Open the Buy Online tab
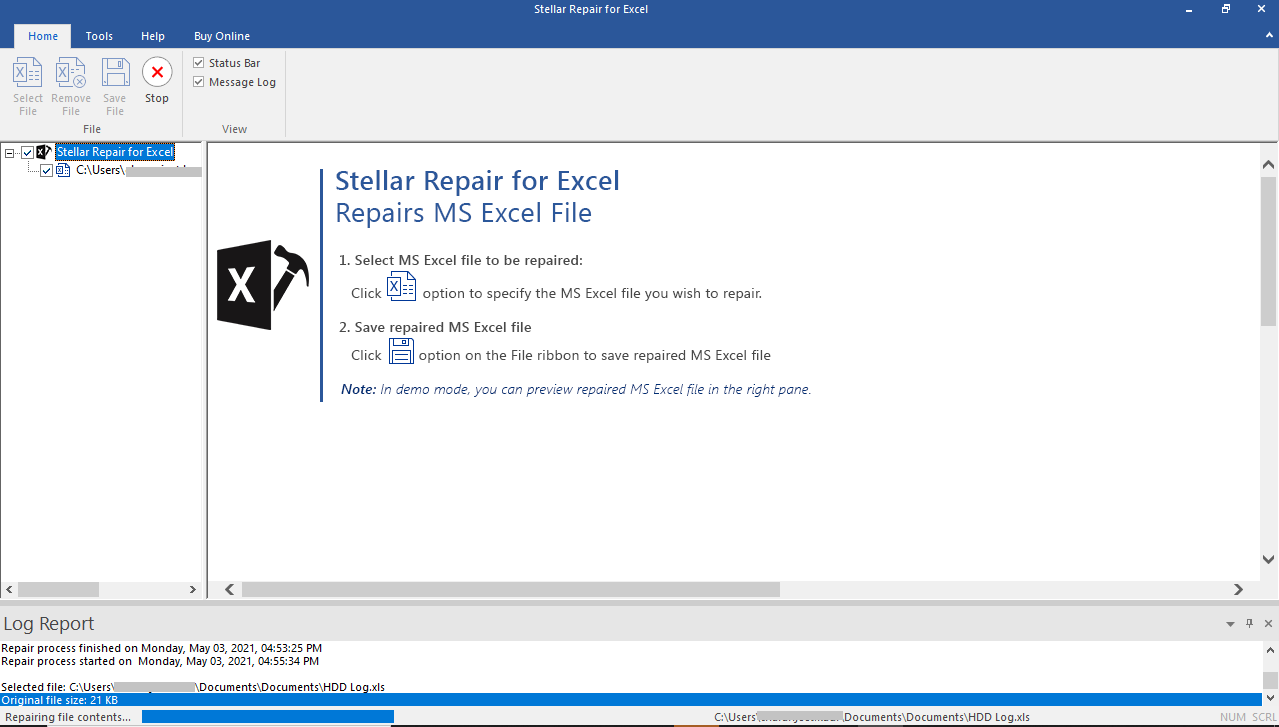This screenshot has height=727, width=1279. pos(222,36)
